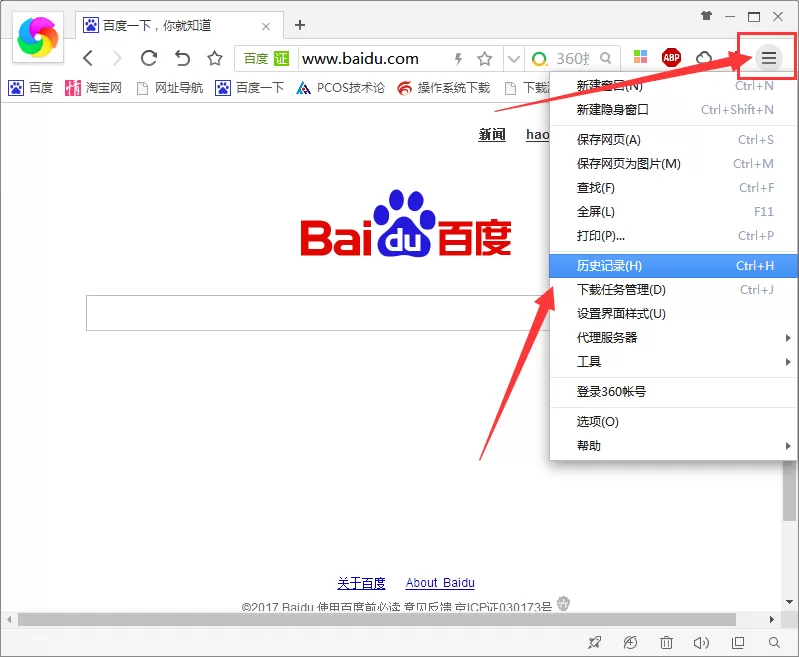The width and height of the screenshot is (799, 657).
Task: Click the trash icon in status bar
Action: pyautogui.click(x=666, y=643)
